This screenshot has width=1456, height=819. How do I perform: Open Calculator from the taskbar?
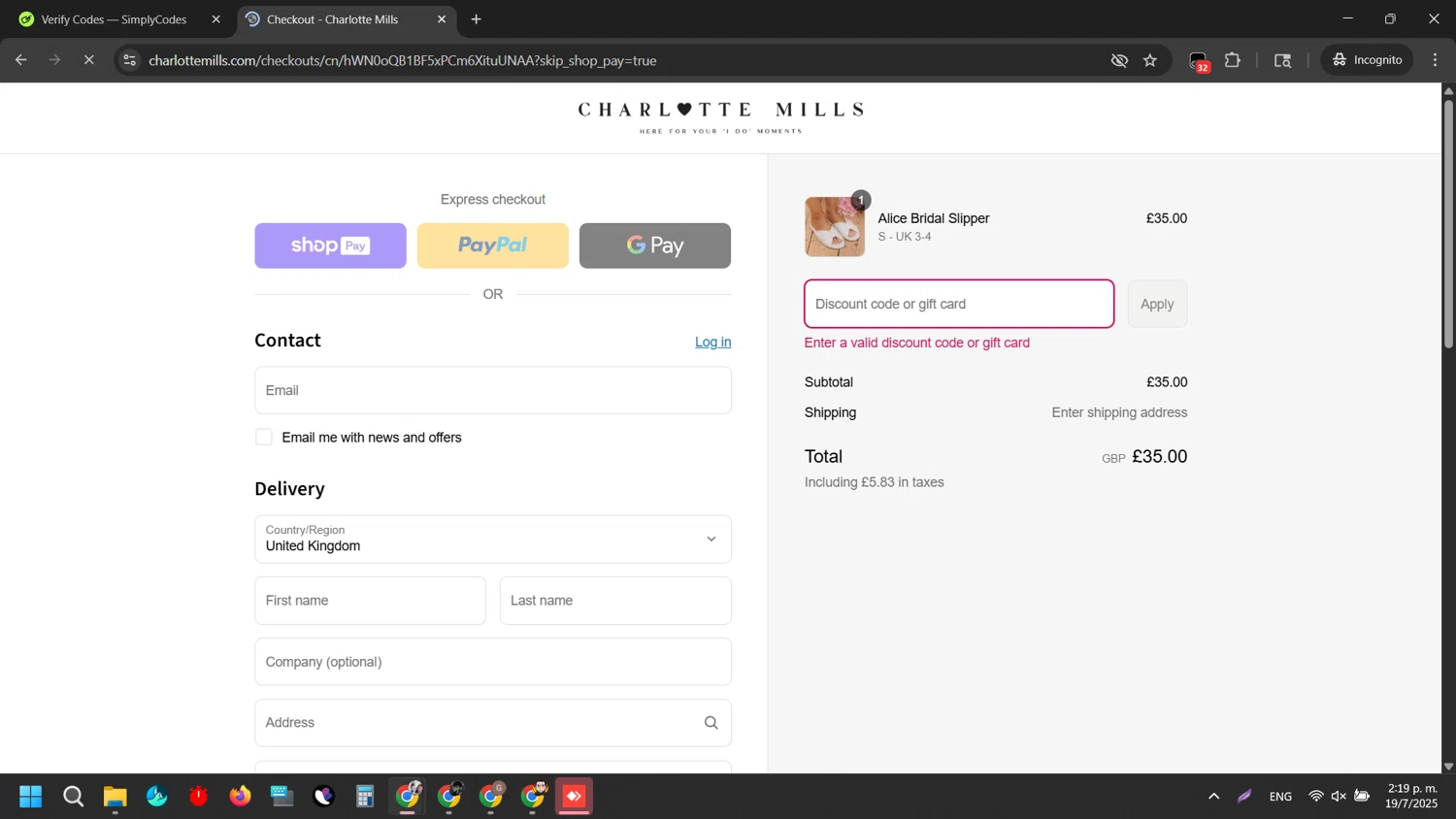coord(365,797)
